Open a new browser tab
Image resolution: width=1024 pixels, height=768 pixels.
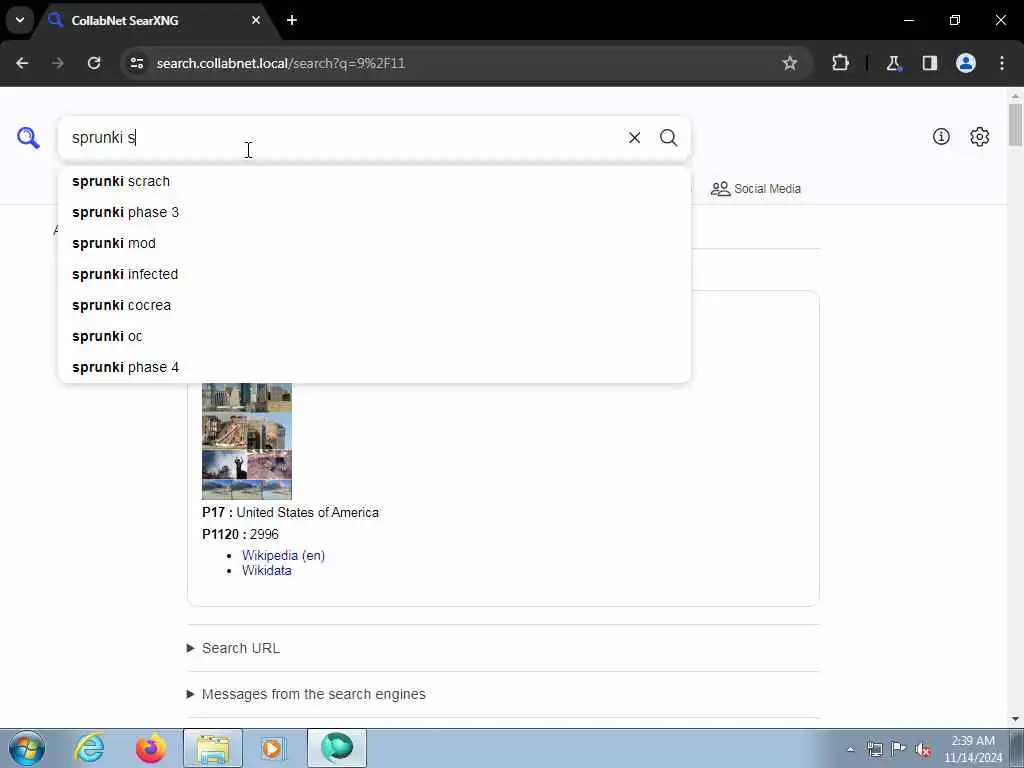click(292, 20)
